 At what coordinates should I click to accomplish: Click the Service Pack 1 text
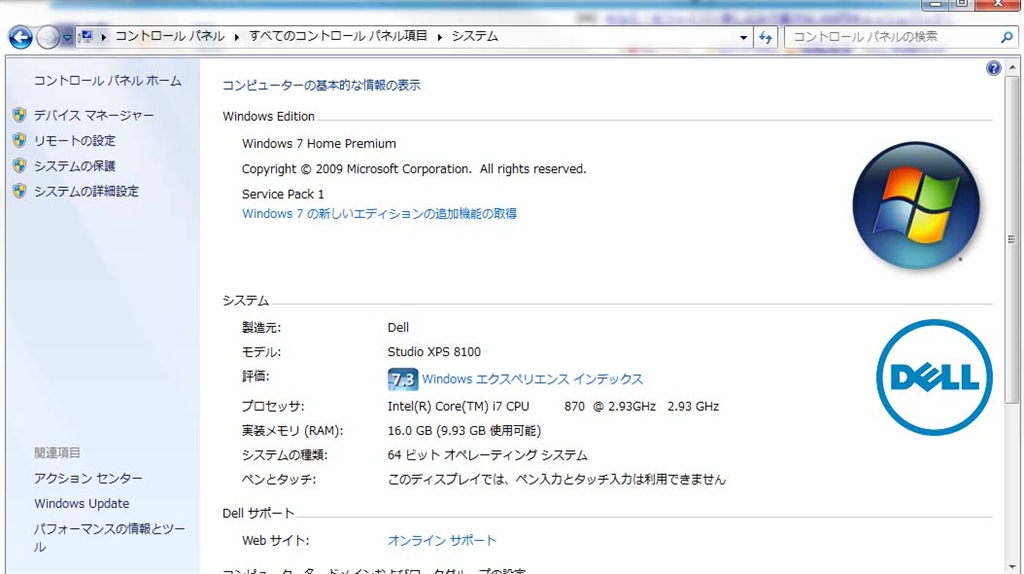click(283, 194)
